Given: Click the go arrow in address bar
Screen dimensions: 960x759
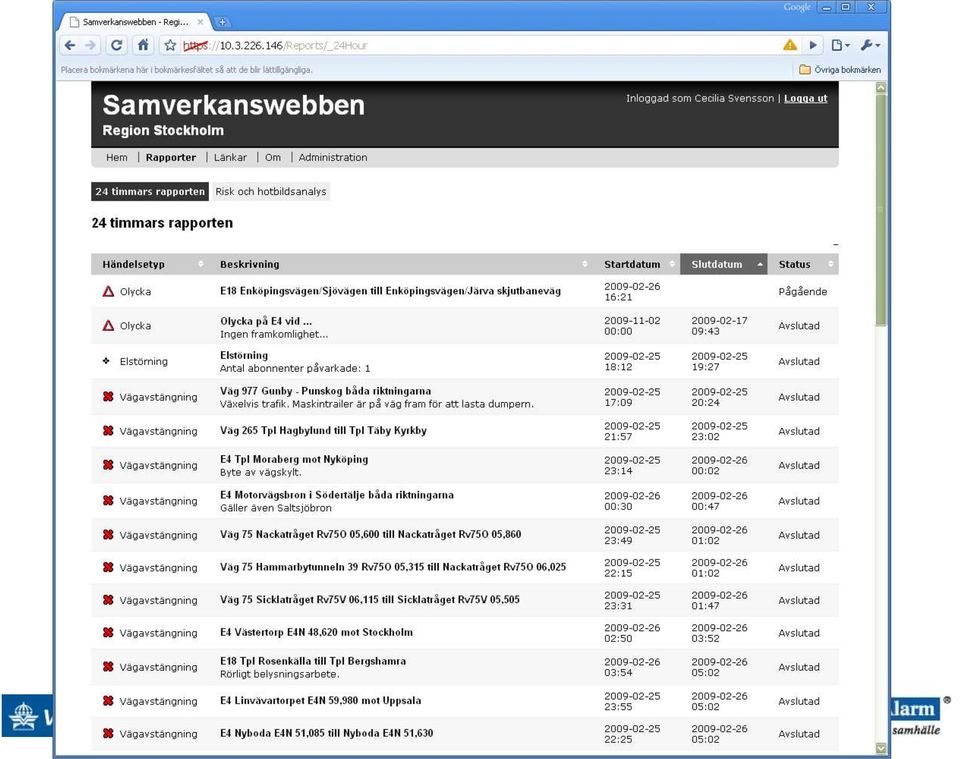Looking at the screenshot, I should [x=813, y=45].
